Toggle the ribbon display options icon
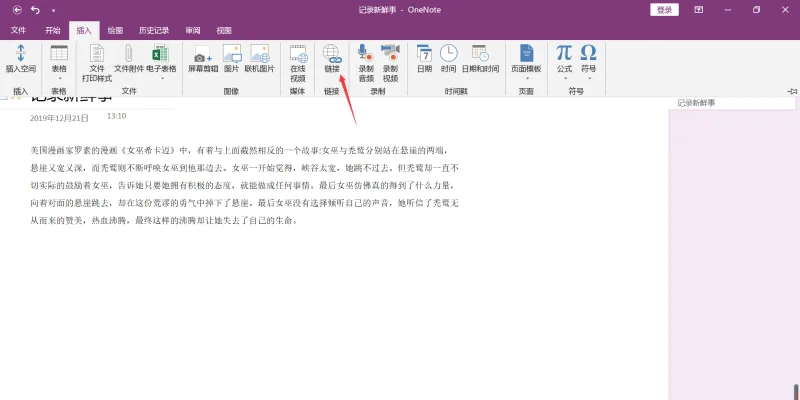800x400 pixels. point(699,10)
